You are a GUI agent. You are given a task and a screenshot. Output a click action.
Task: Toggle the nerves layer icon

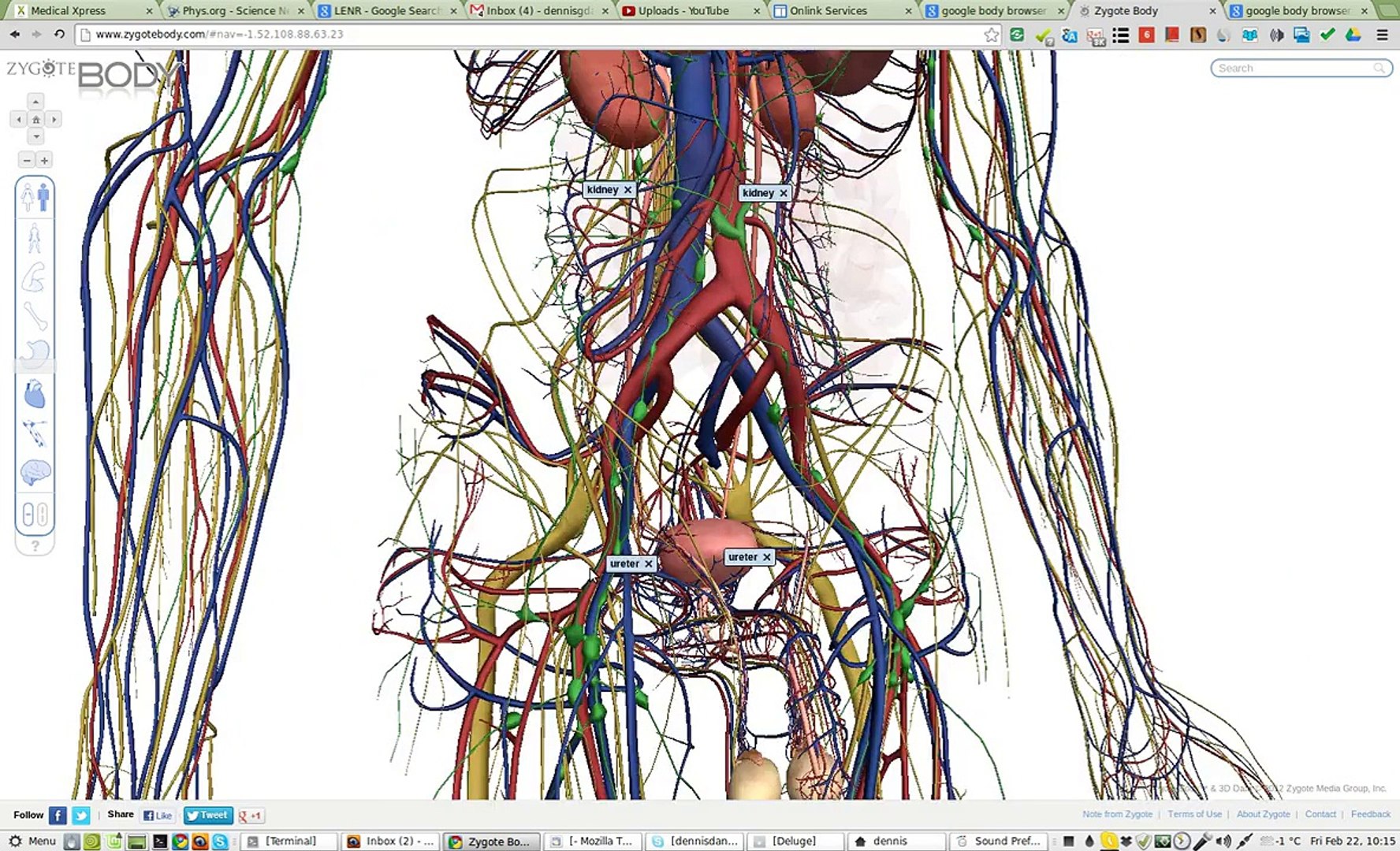coord(35,433)
